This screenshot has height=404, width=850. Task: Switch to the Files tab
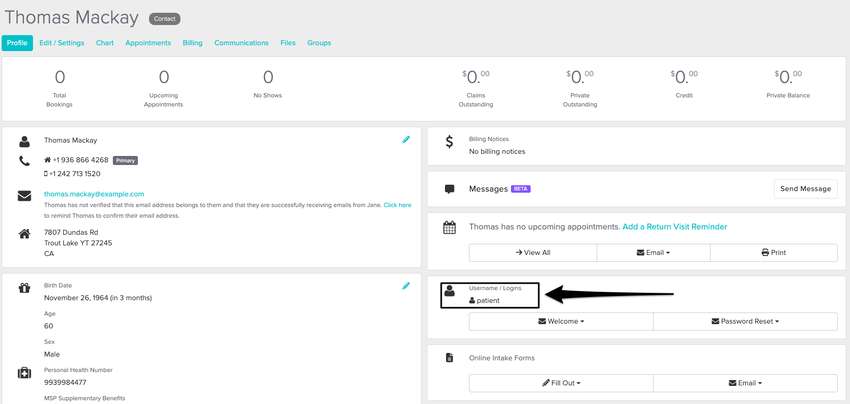288,43
